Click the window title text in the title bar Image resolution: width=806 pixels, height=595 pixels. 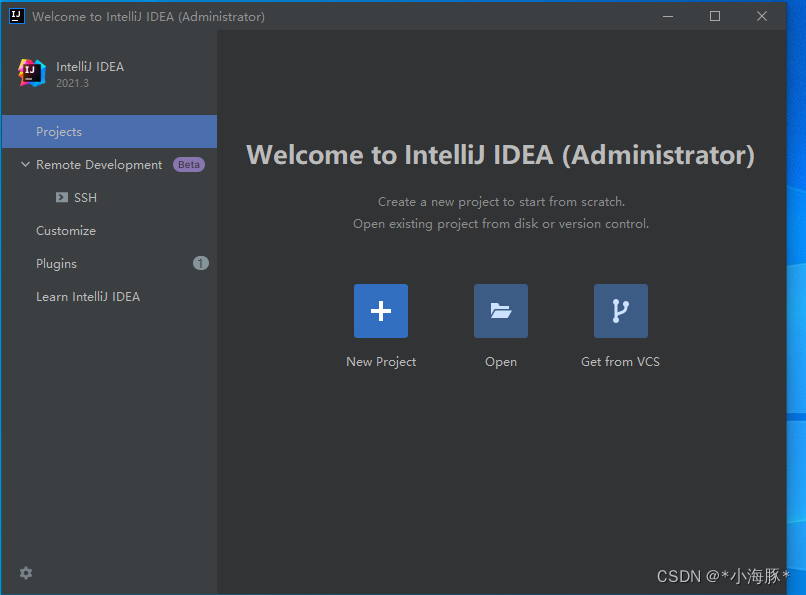(x=149, y=16)
